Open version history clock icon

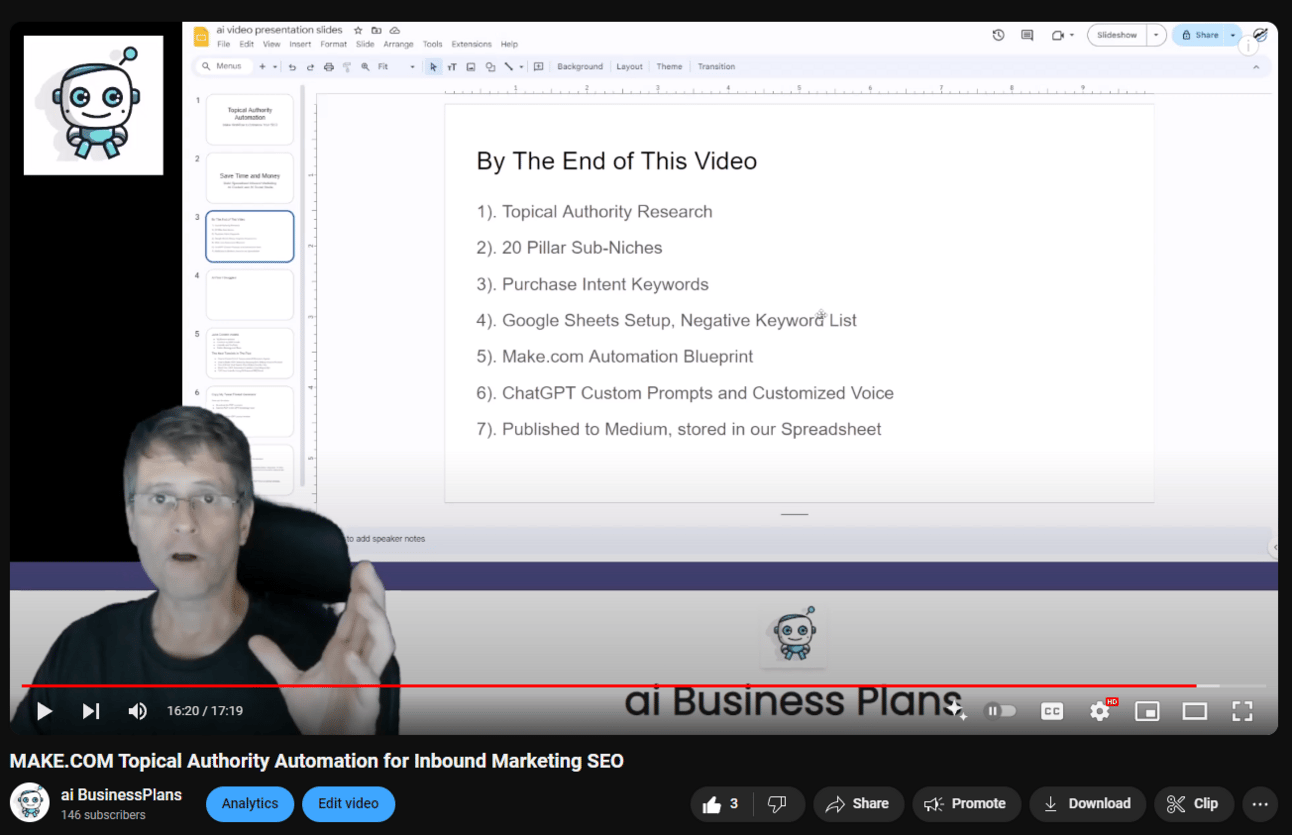coord(998,35)
